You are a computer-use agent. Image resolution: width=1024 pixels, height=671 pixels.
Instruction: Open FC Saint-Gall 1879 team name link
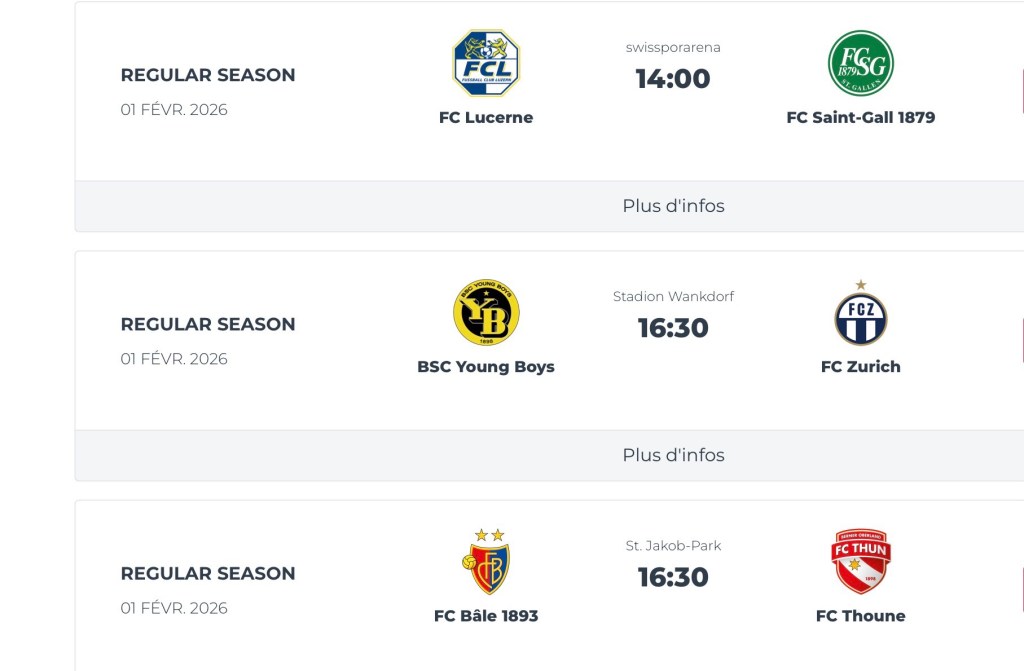(x=860, y=117)
